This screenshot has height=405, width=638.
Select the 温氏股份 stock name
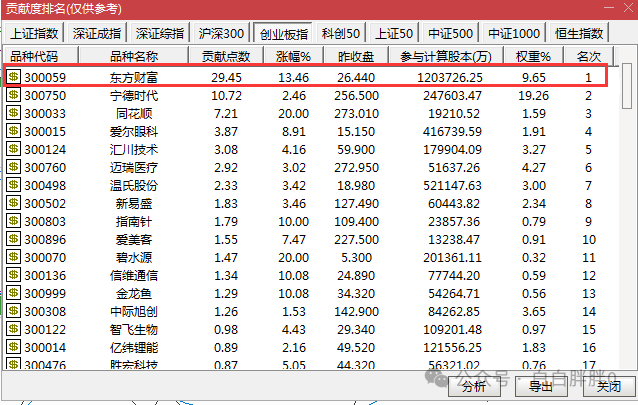click(x=133, y=186)
